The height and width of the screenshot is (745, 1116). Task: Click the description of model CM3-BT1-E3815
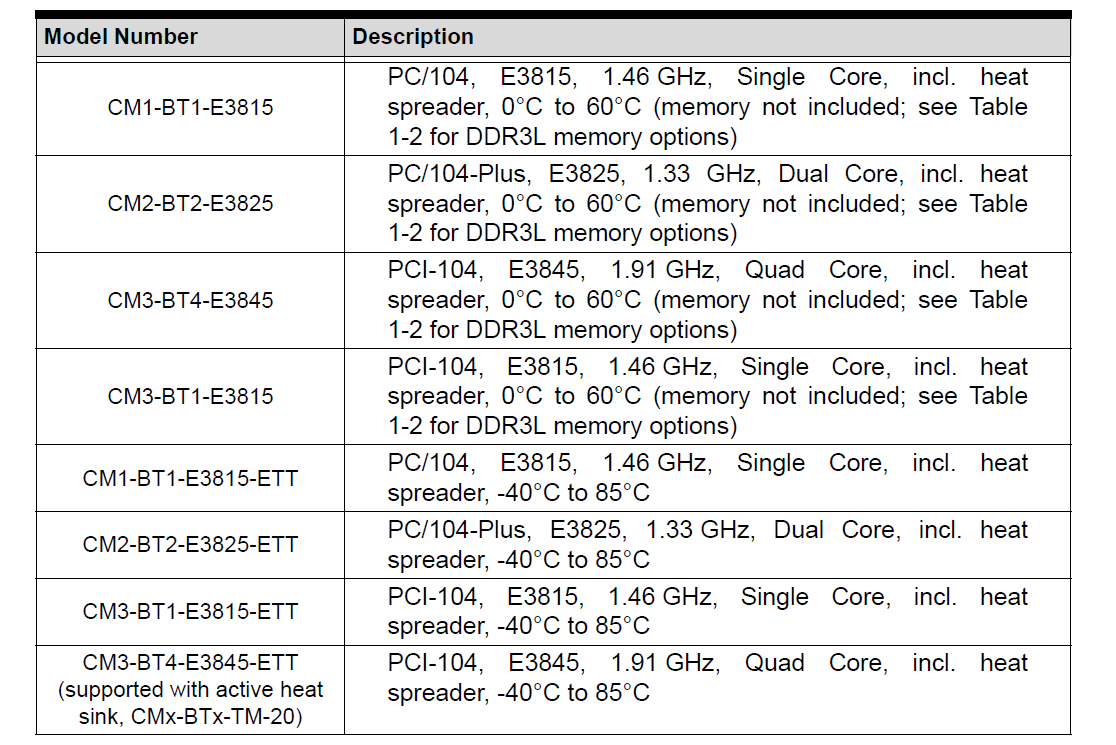(707, 396)
